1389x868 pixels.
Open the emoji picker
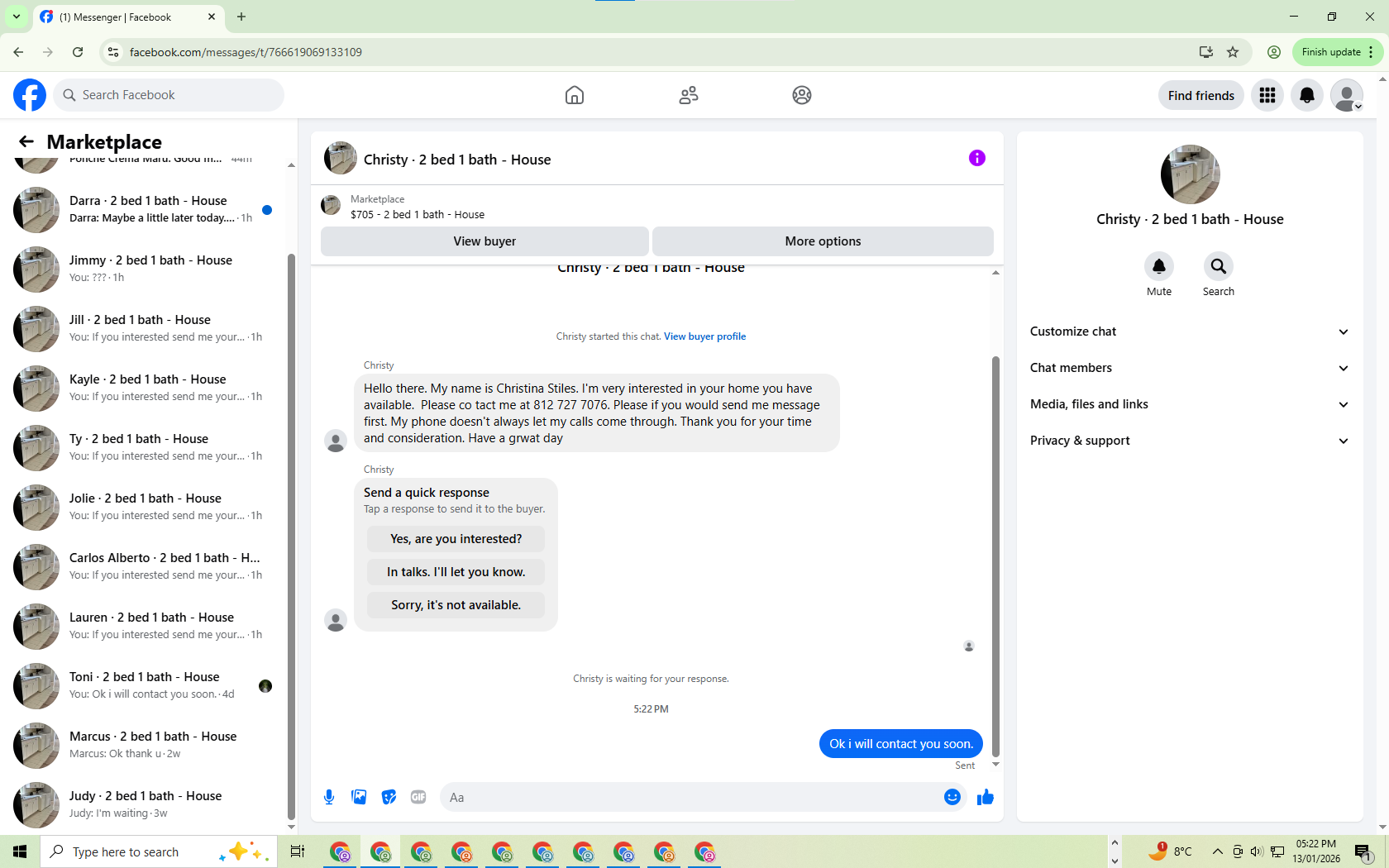click(x=952, y=797)
